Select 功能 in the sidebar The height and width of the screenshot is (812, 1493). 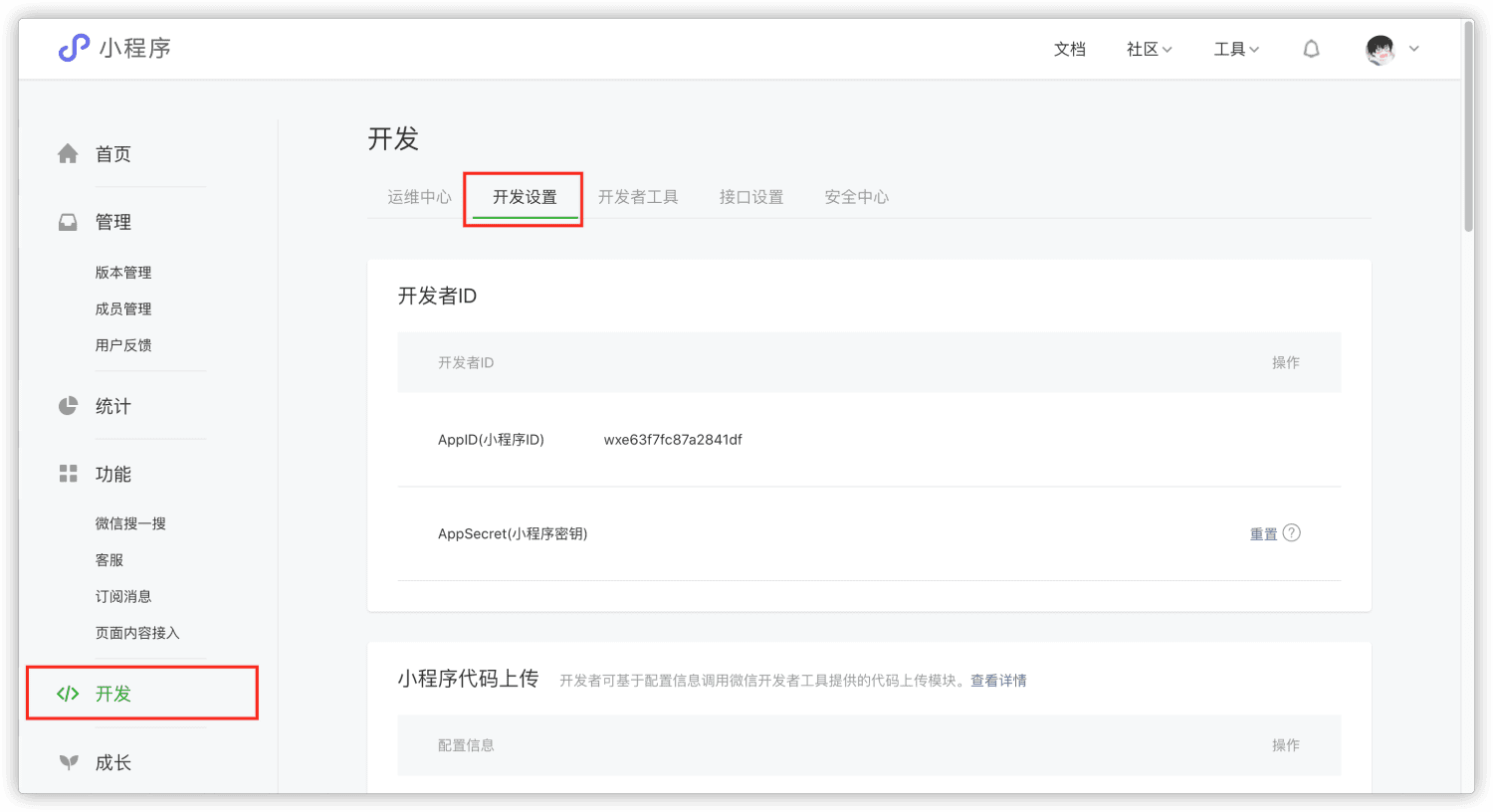click(x=113, y=475)
